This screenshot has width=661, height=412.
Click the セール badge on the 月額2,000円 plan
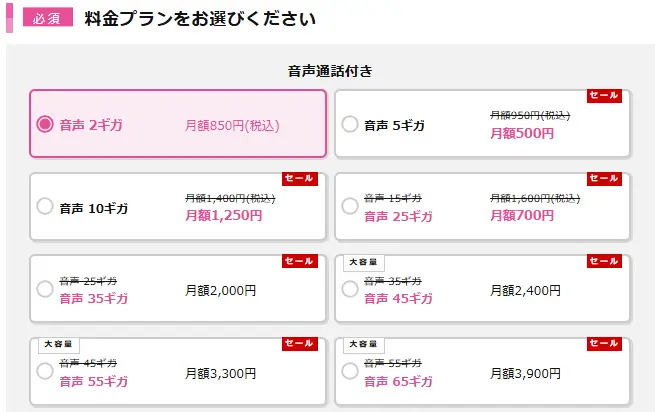click(299, 262)
